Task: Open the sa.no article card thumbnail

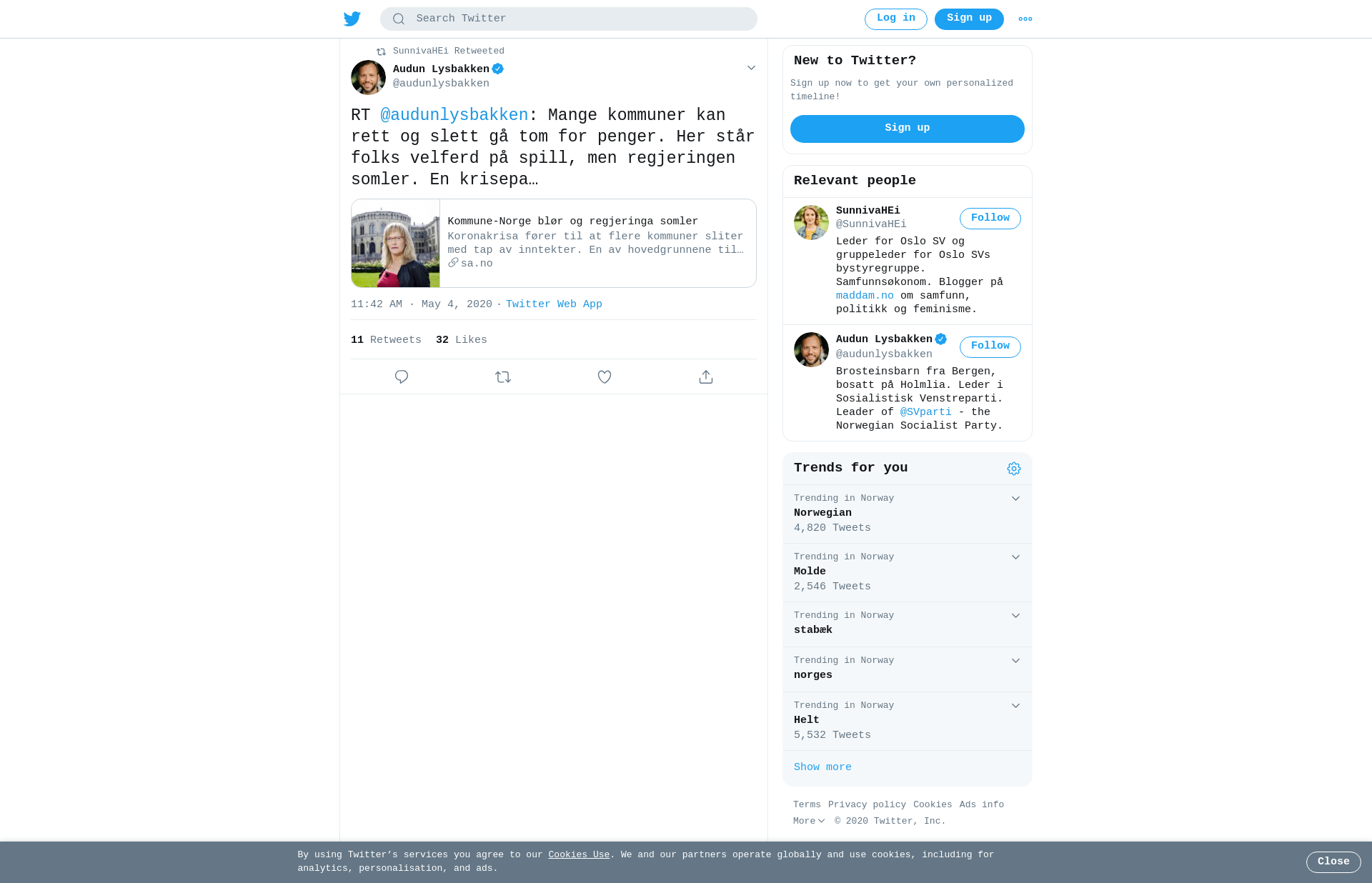Action: 395,244
